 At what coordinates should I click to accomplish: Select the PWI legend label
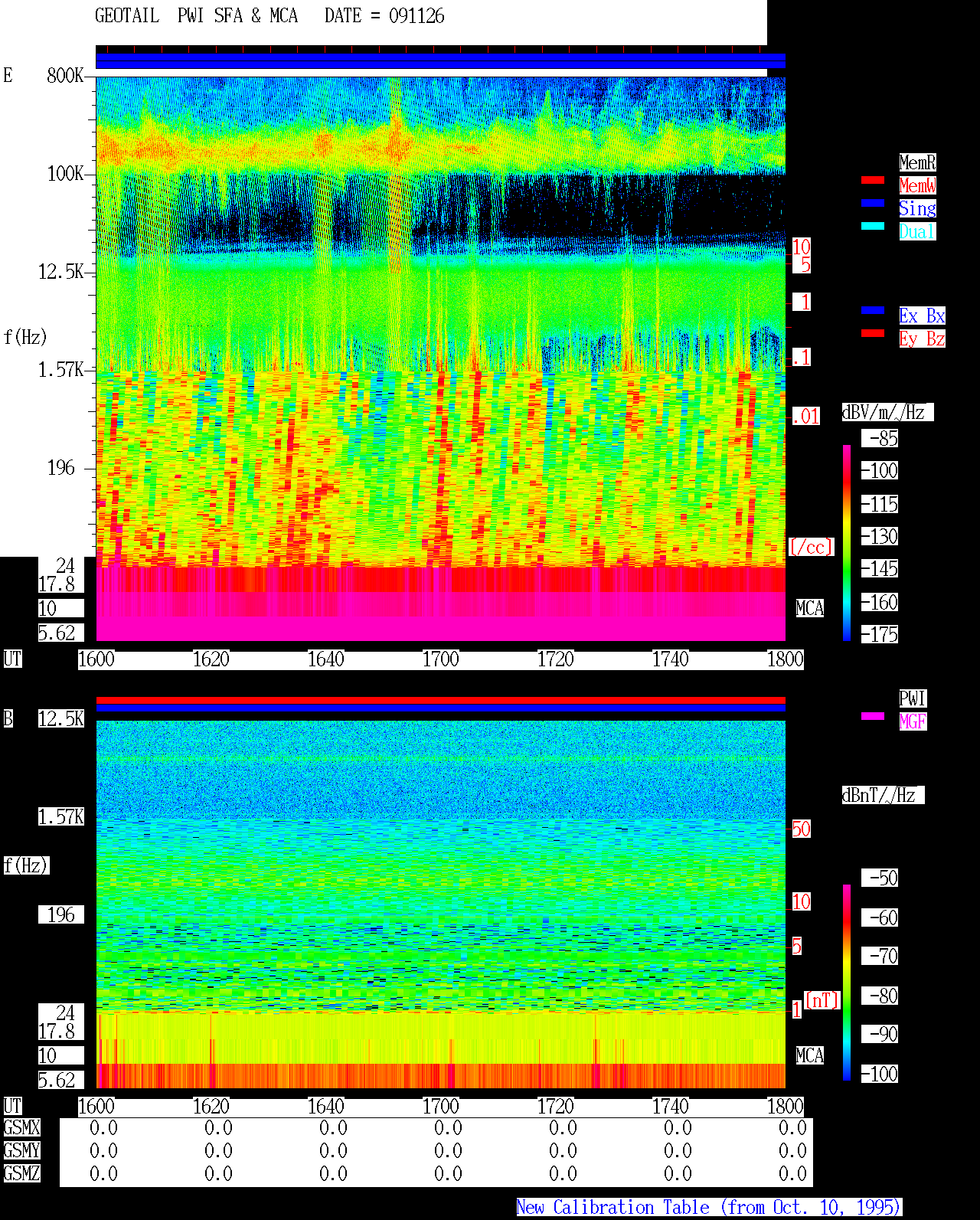(x=913, y=698)
